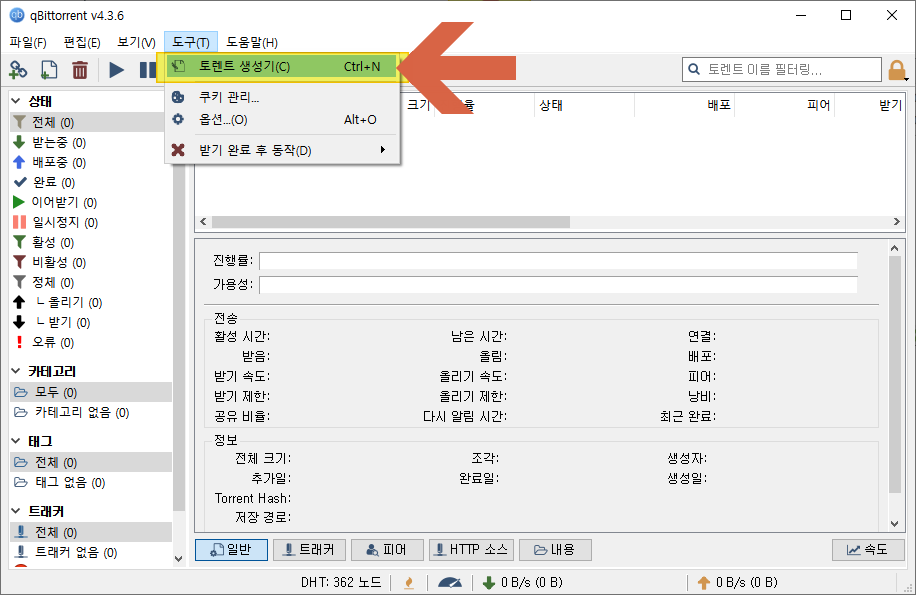The image size is (916, 595).
Task: Click the 가용성 availability bar
Action: coord(558,285)
